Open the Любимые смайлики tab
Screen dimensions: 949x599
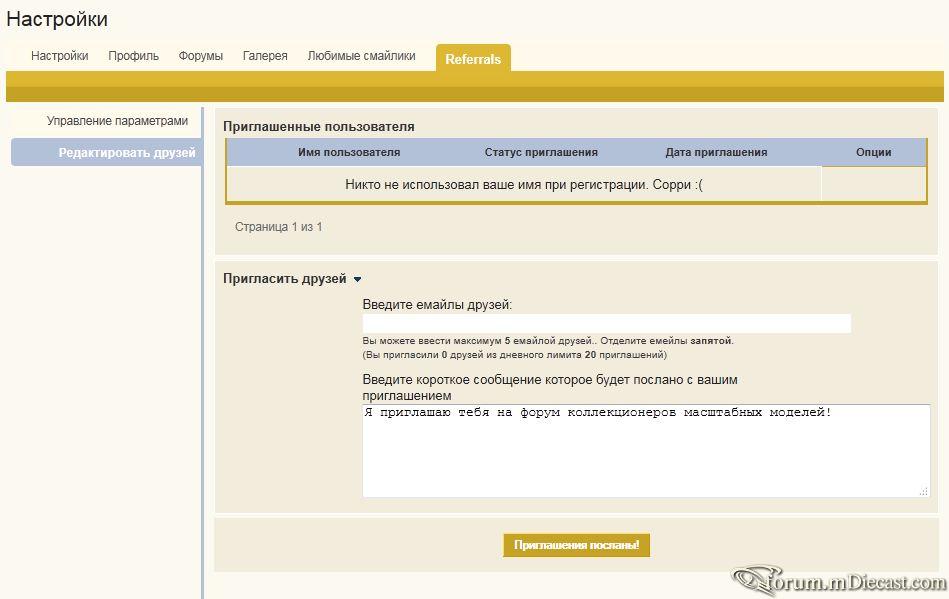[361, 56]
